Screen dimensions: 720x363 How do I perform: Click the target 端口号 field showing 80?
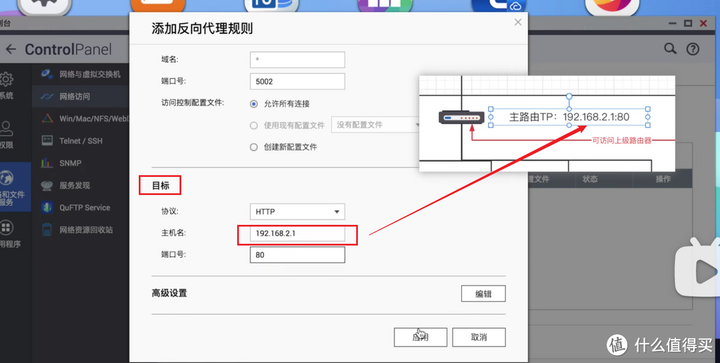pyautogui.click(x=298, y=255)
